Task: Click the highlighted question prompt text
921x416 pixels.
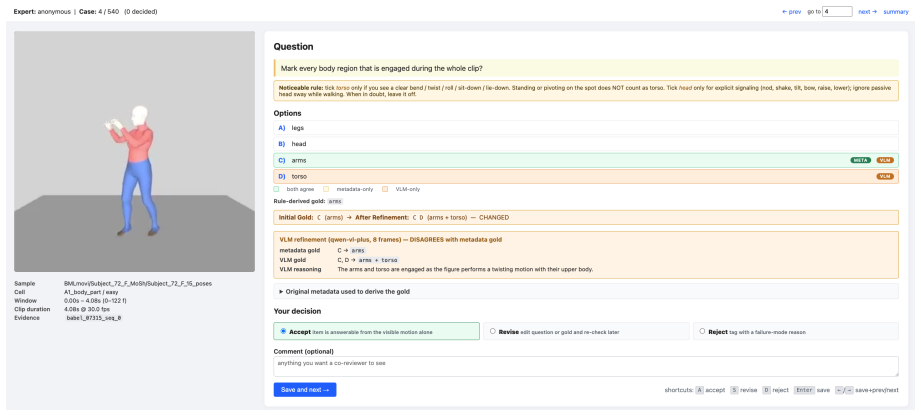Action: pyautogui.click(x=382, y=68)
